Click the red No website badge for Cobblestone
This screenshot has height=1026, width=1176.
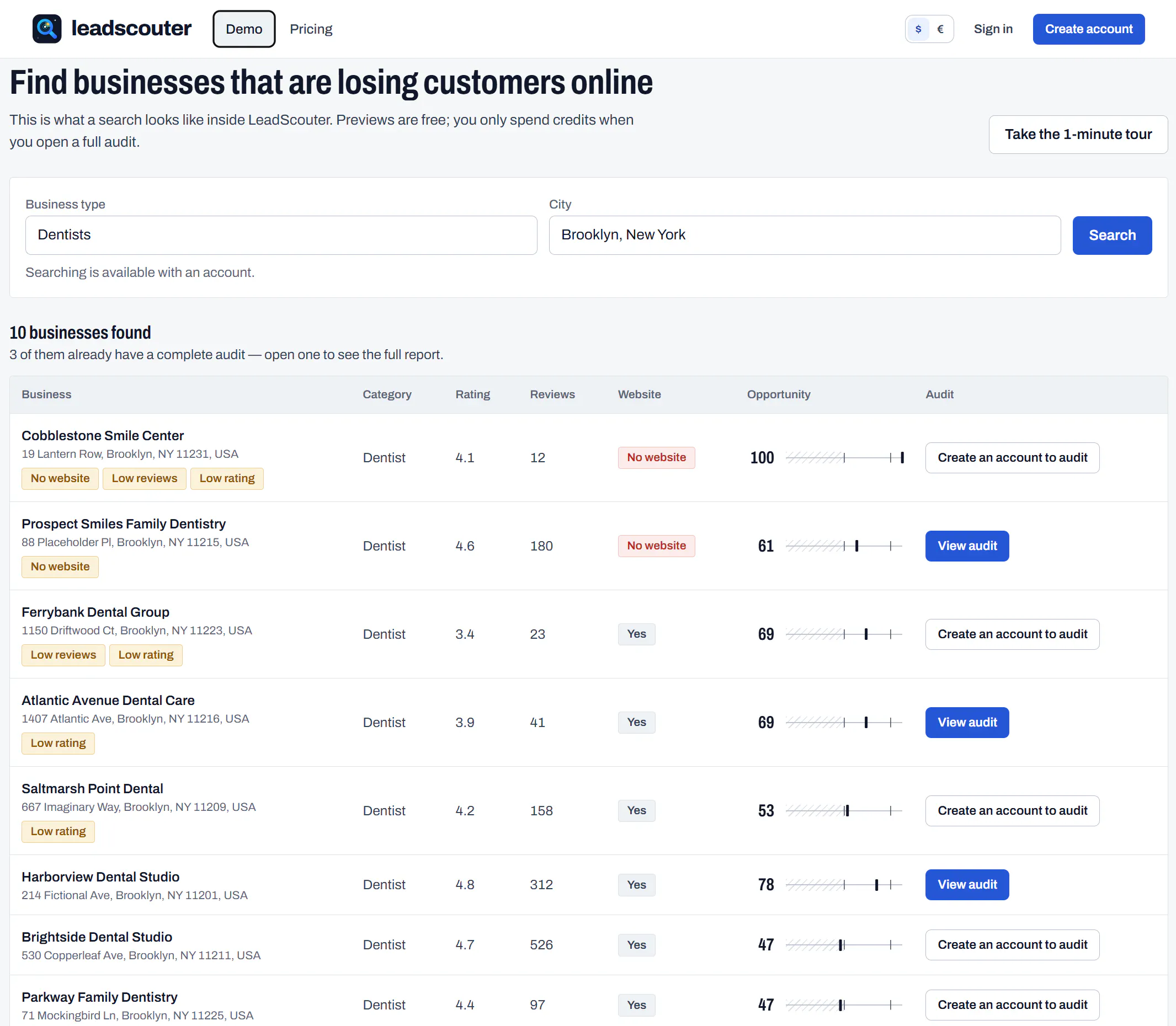657,457
